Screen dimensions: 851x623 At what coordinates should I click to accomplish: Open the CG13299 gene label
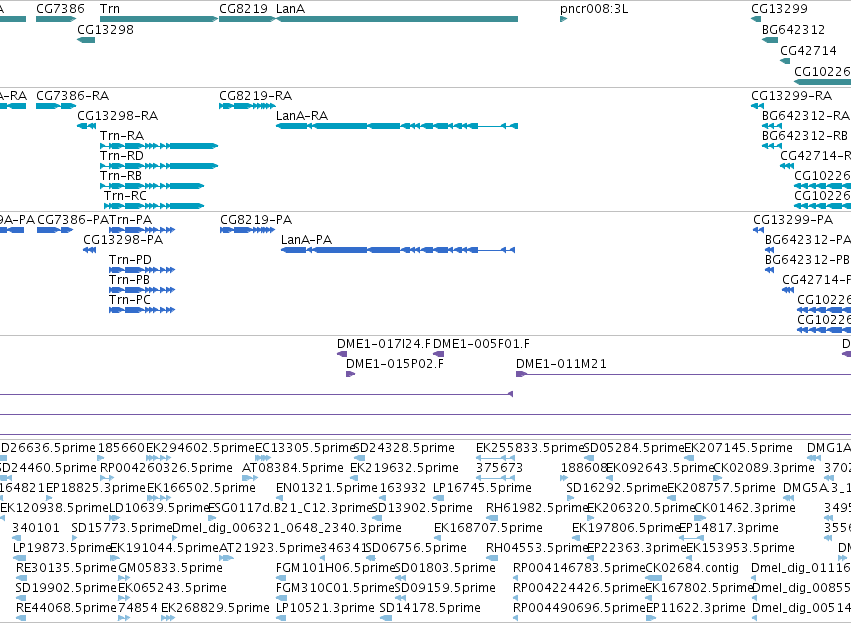pos(779,9)
